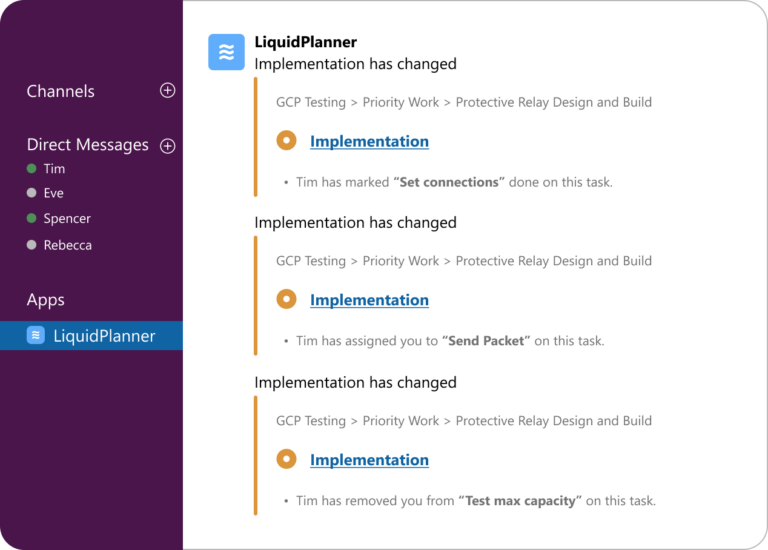Click Tim's green online status dot
The height and width of the screenshot is (550, 768).
click(x=32, y=169)
